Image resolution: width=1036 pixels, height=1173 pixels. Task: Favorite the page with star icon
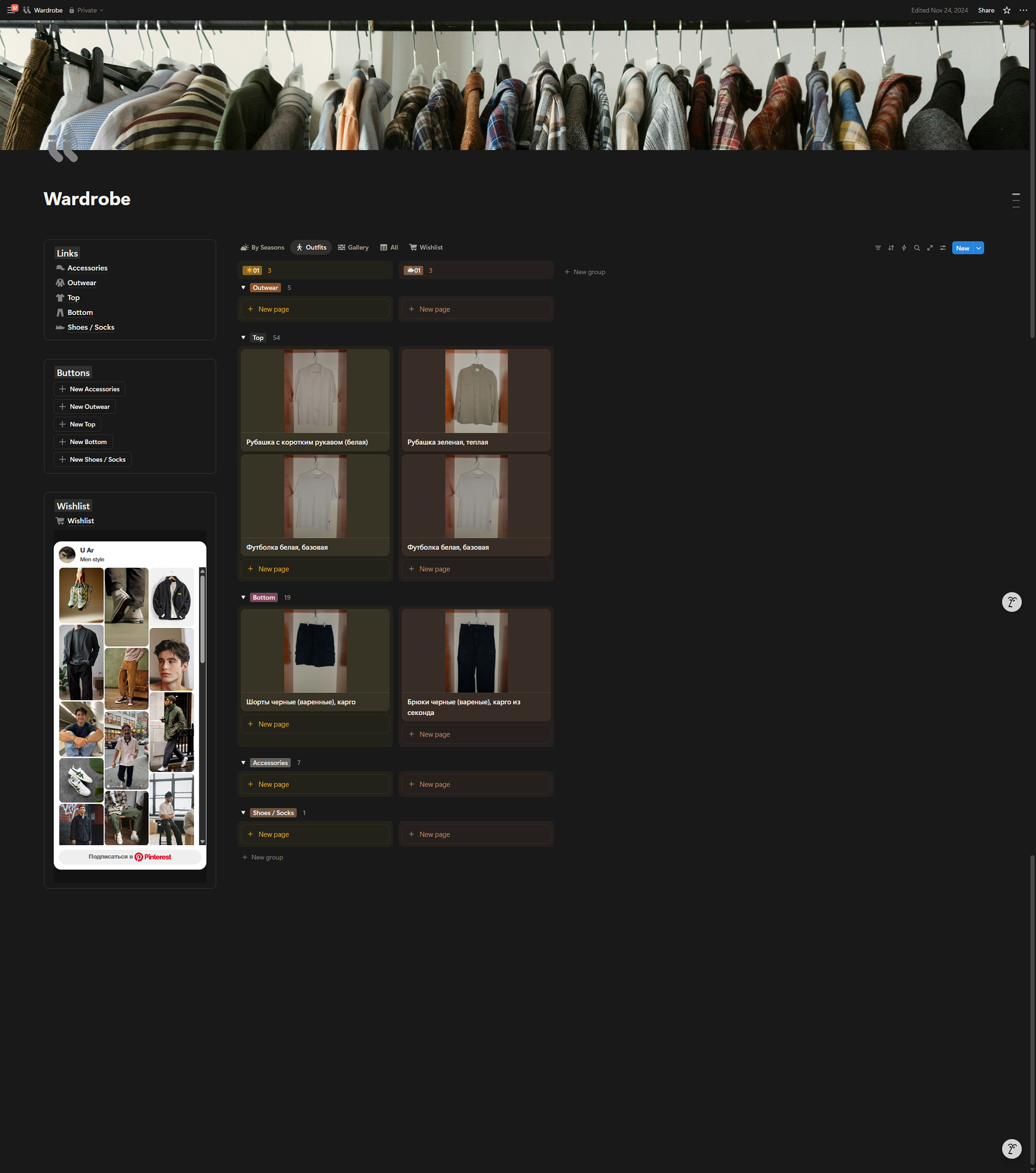tap(1007, 10)
